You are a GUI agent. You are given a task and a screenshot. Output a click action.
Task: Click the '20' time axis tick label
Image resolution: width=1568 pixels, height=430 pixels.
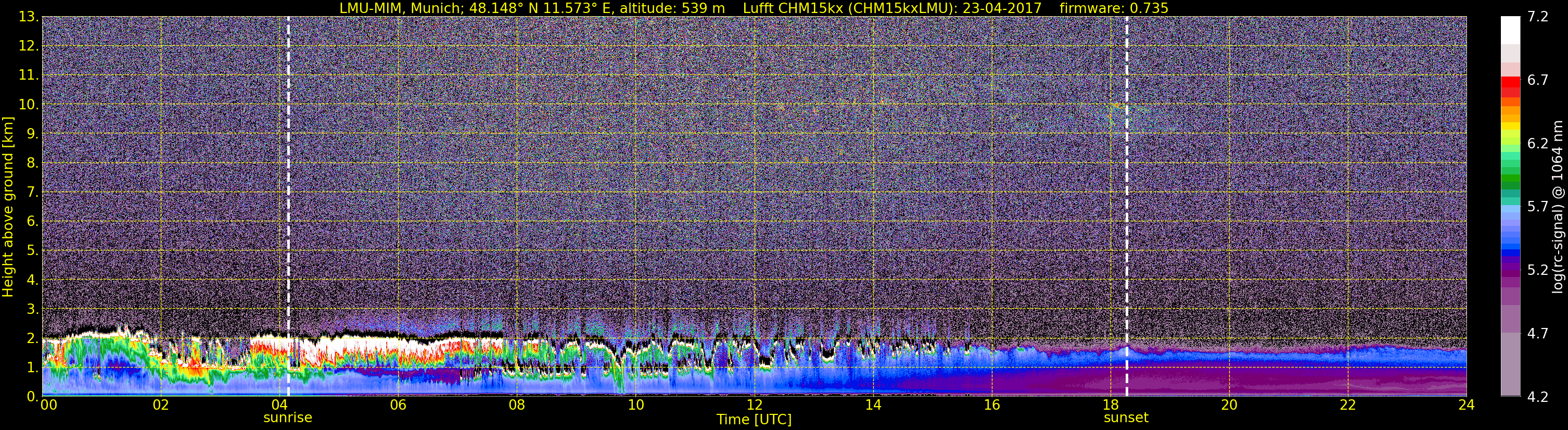(x=1229, y=405)
